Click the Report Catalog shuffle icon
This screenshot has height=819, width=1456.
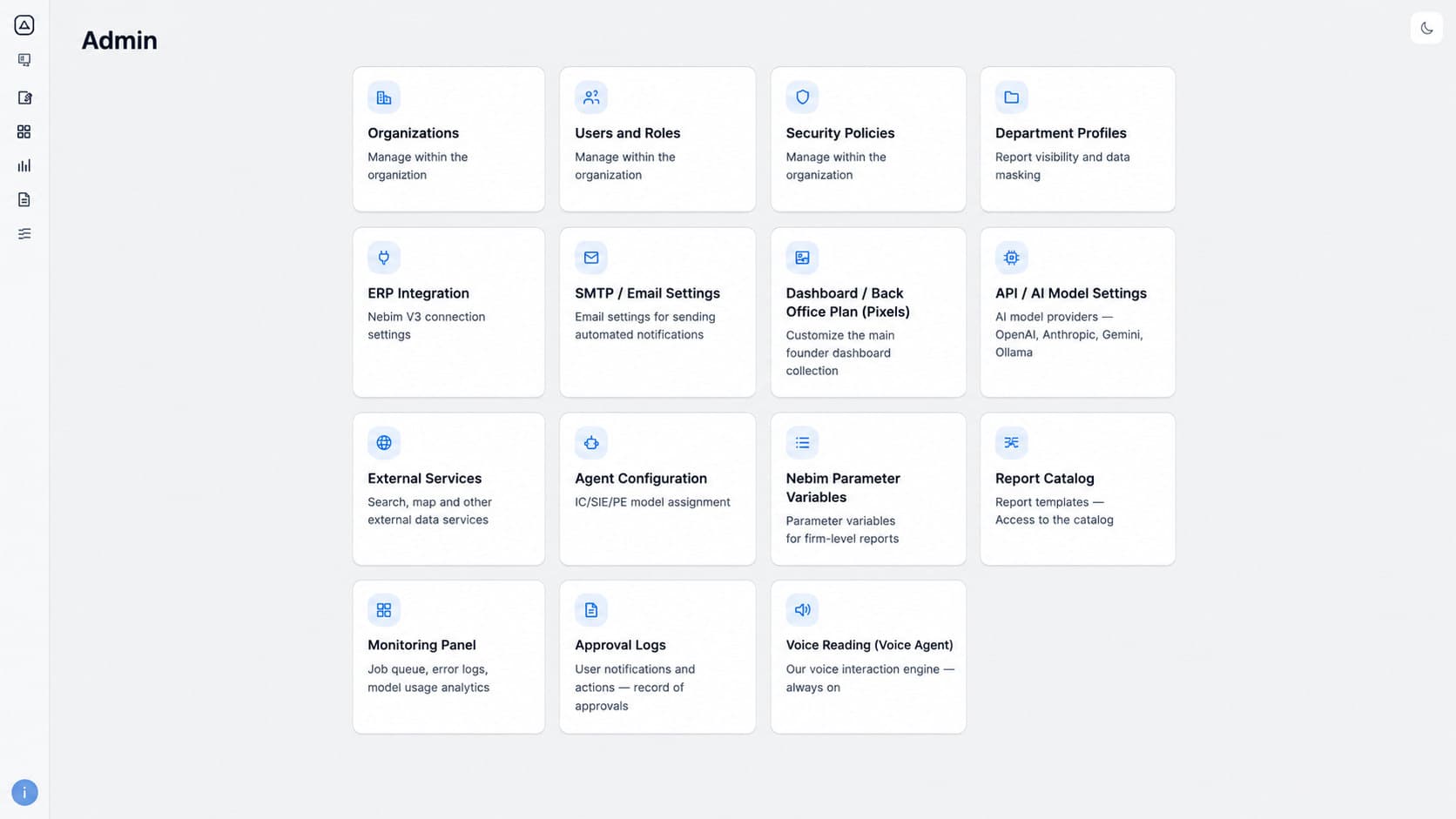pos(1012,443)
